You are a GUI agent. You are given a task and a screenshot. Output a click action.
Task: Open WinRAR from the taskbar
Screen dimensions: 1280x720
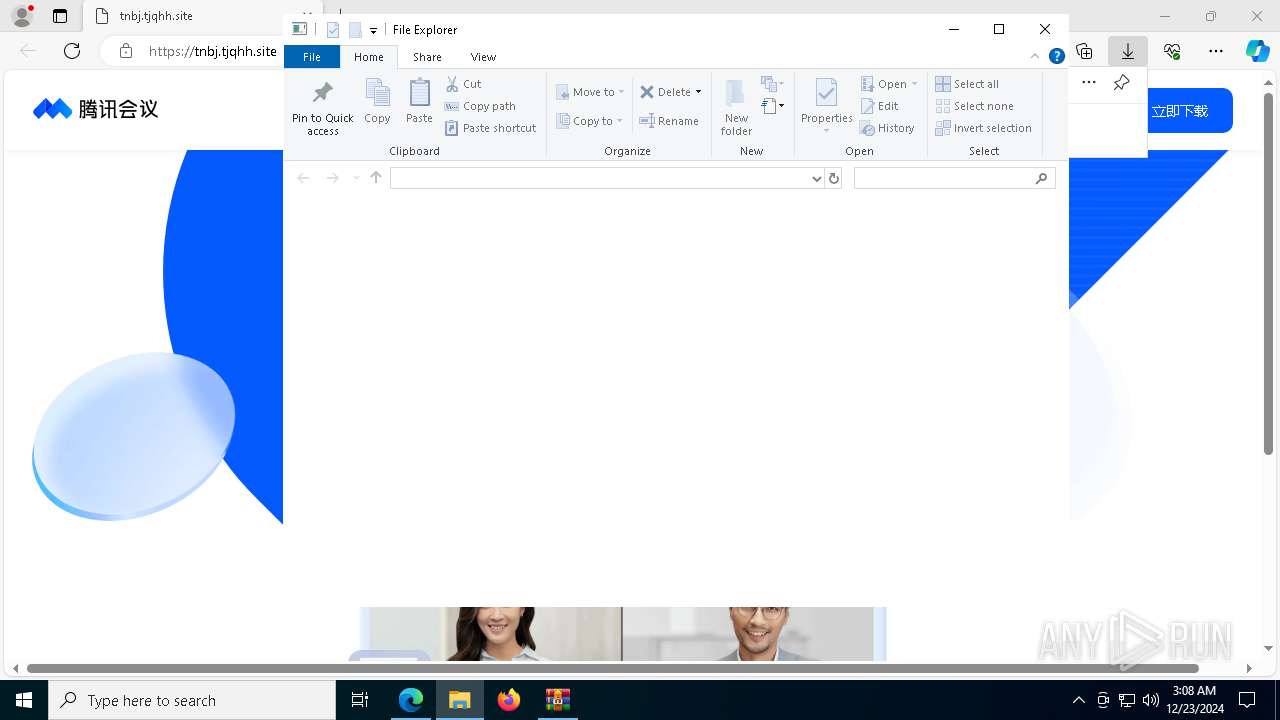click(558, 700)
